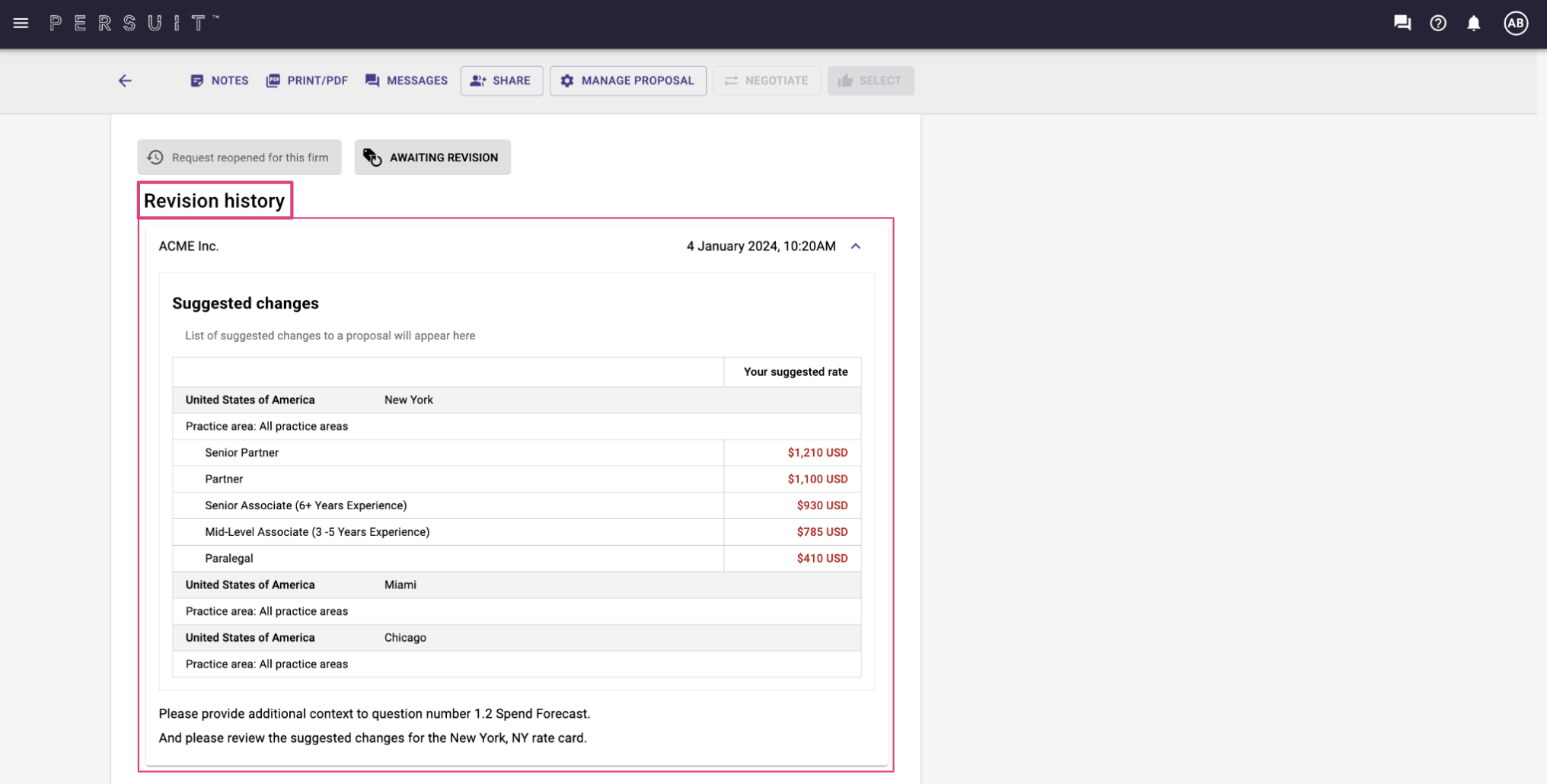Click the Notes icon in the toolbar
This screenshot has height=784, width=1547.
pyautogui.click(x=197, y=81)
